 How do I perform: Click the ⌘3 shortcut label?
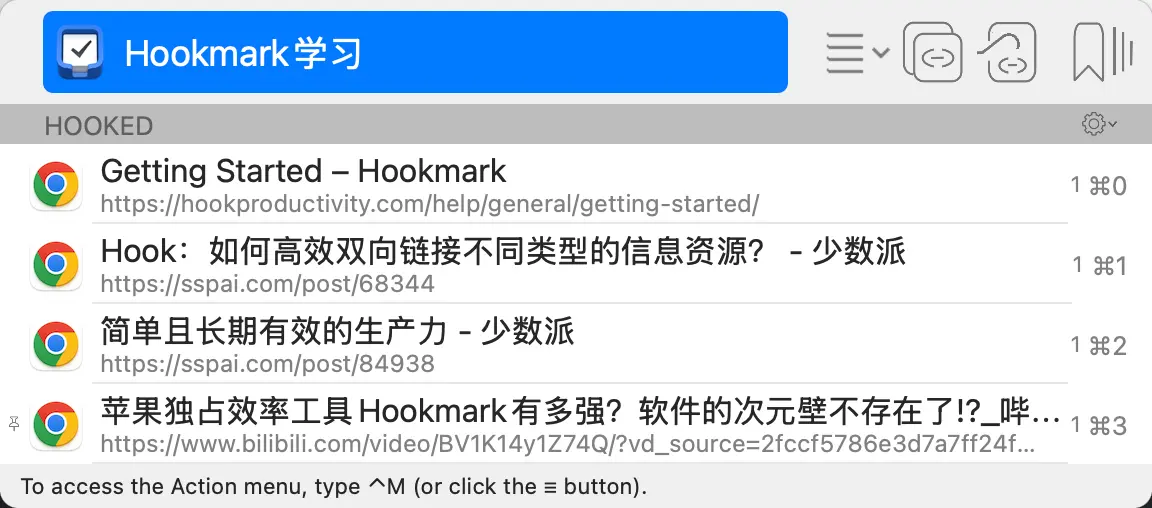click(x=1098, y=426)
